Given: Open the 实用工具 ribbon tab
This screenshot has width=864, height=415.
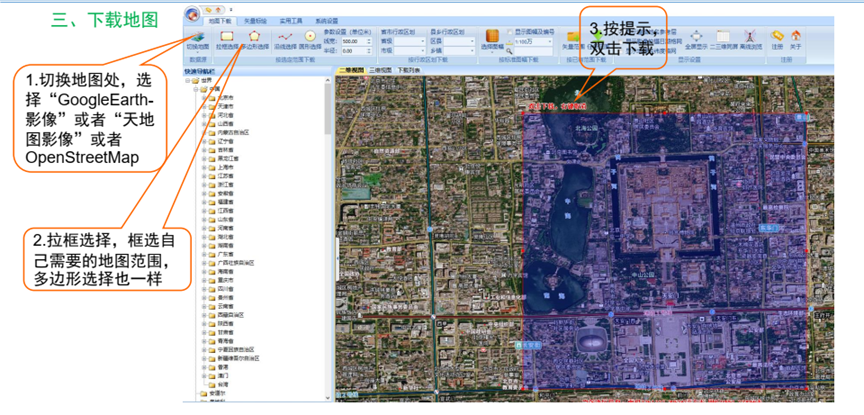Looking at the screenshot, I should coord(291,21).
